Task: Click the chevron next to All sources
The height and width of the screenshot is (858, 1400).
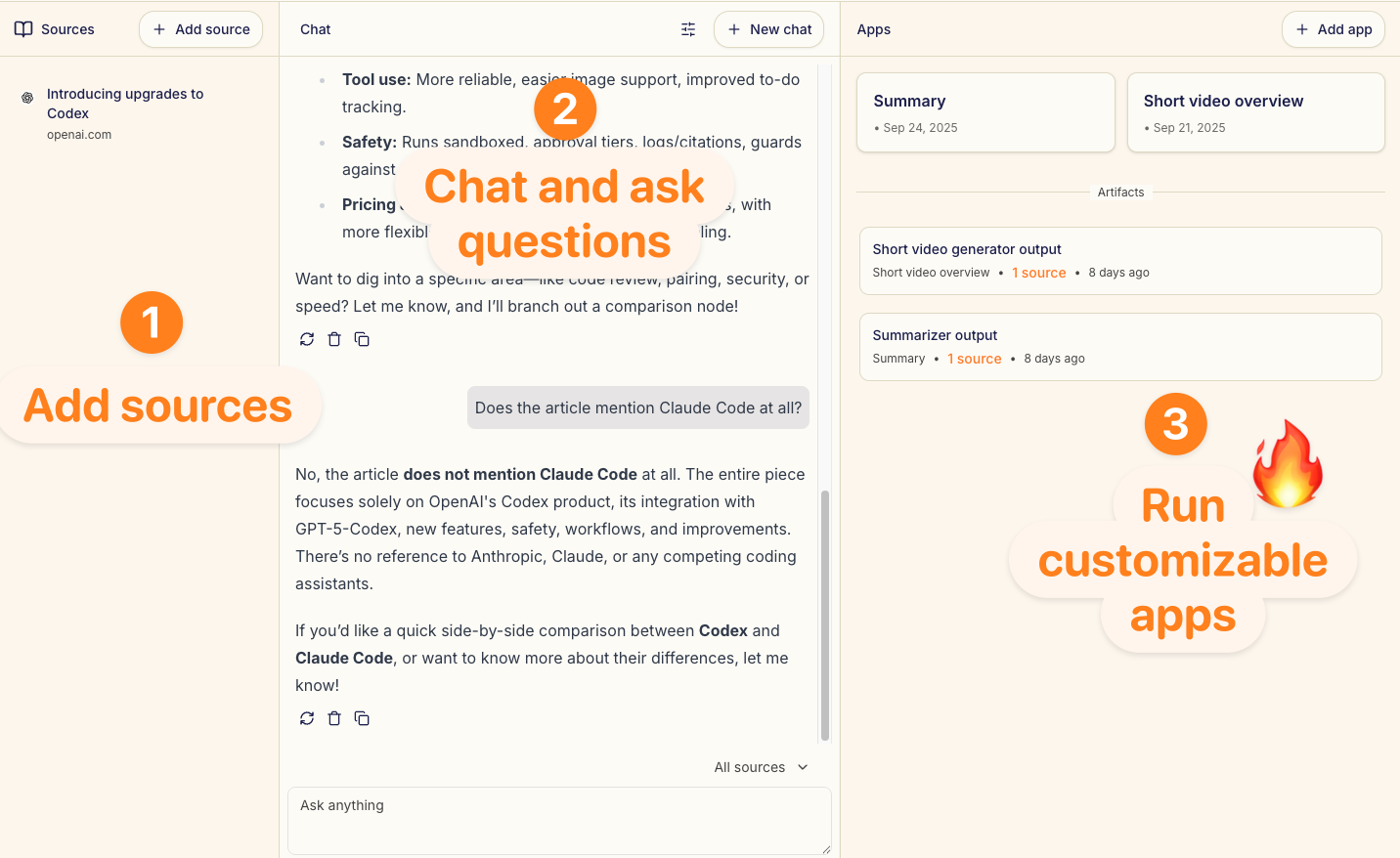Action: (x=803, y=767)
